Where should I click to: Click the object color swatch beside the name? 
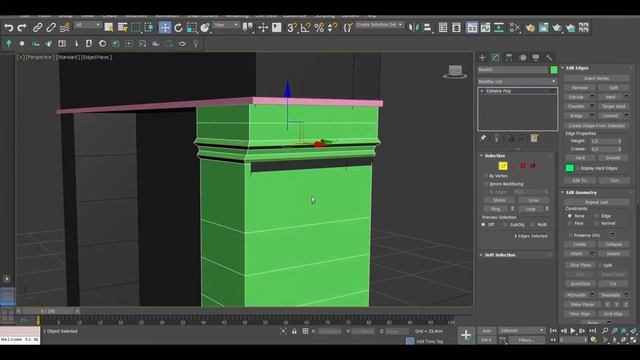coord(554,70)
